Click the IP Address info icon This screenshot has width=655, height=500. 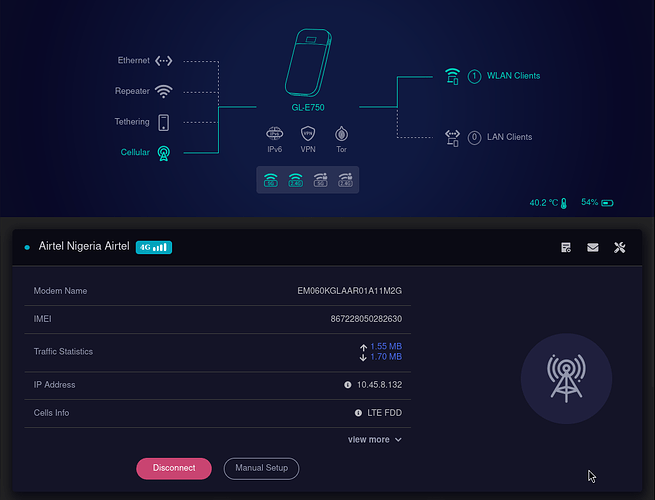348,385
